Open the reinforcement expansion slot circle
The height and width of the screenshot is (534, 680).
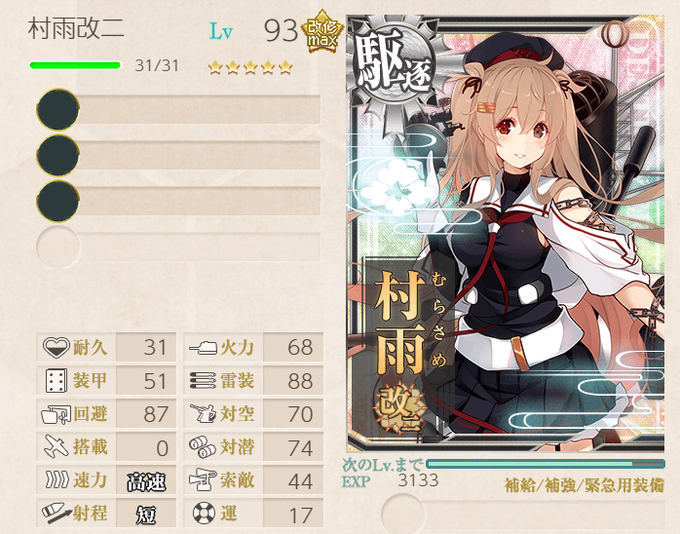(402, 514)
